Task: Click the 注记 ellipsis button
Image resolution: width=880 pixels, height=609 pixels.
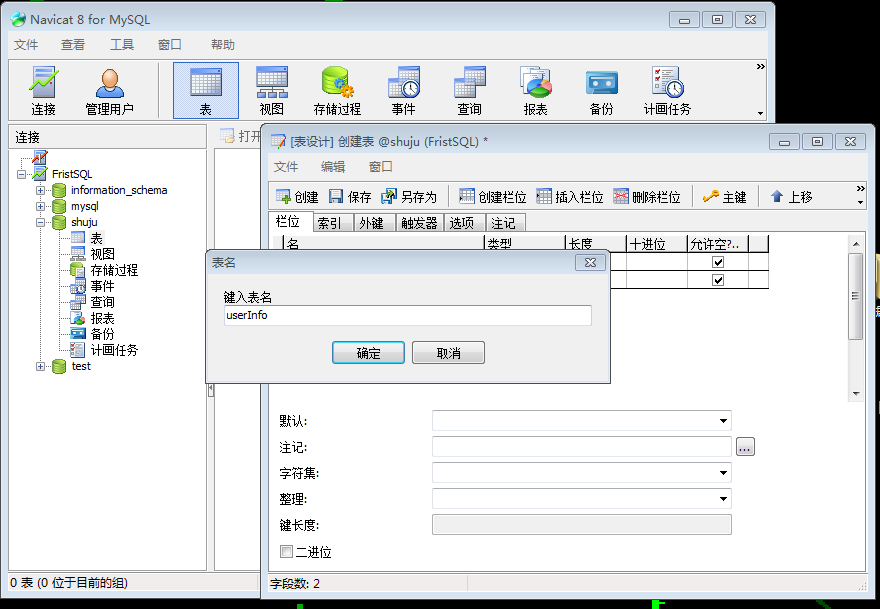Action: (x=744, y=446)
